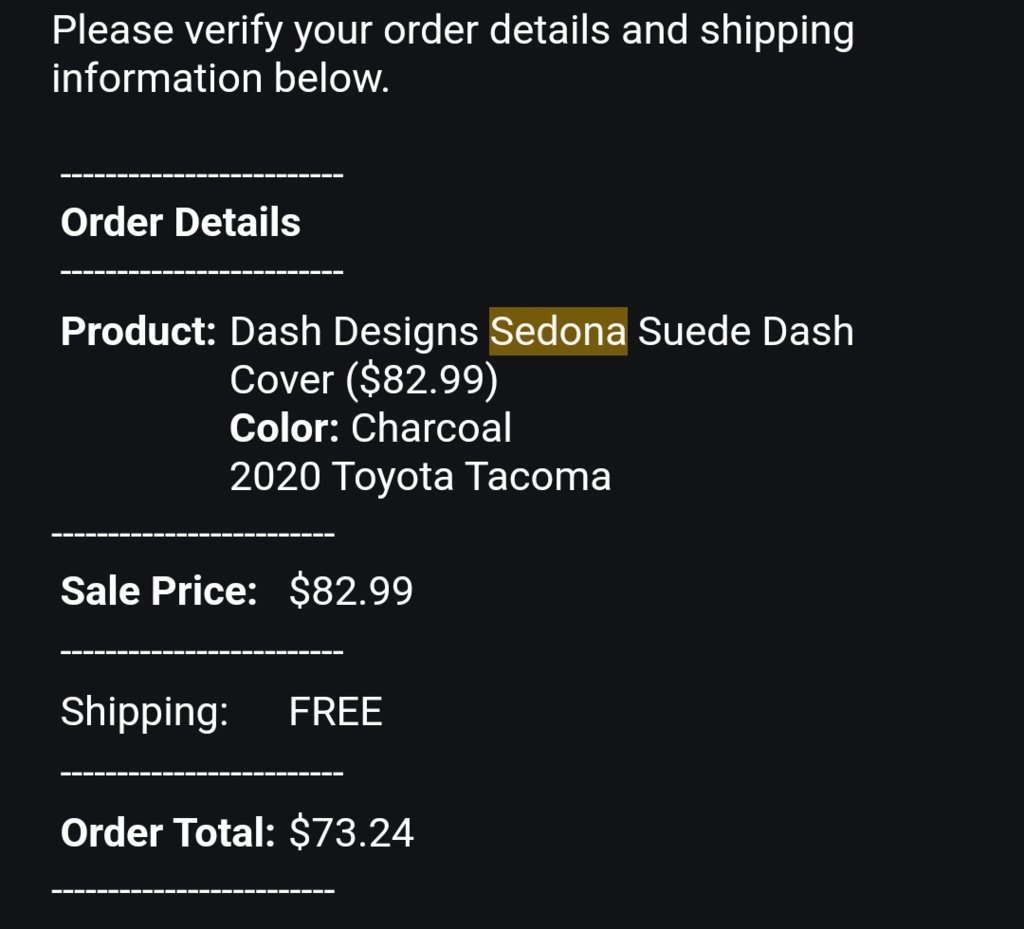The image size is (1024, 929).
Task: Click the highlighted word Sedona
Action: [558, 331]
